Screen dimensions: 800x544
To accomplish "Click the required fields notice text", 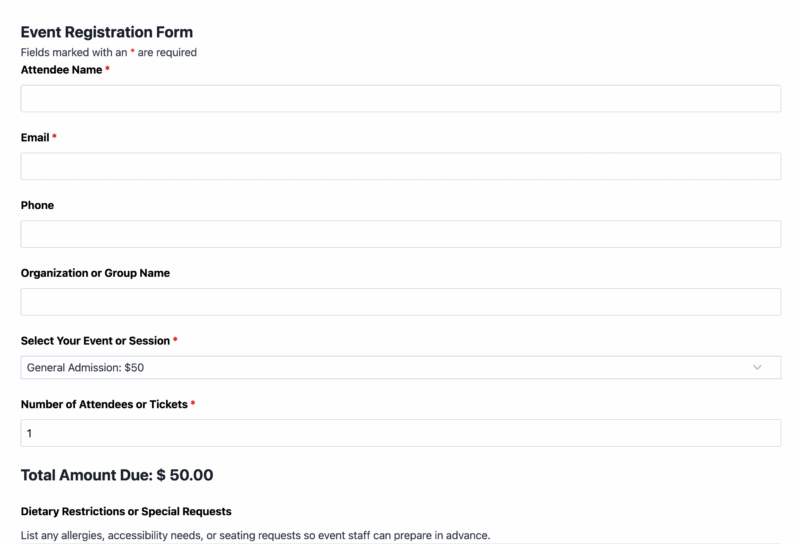I will (x=109, y=53).
